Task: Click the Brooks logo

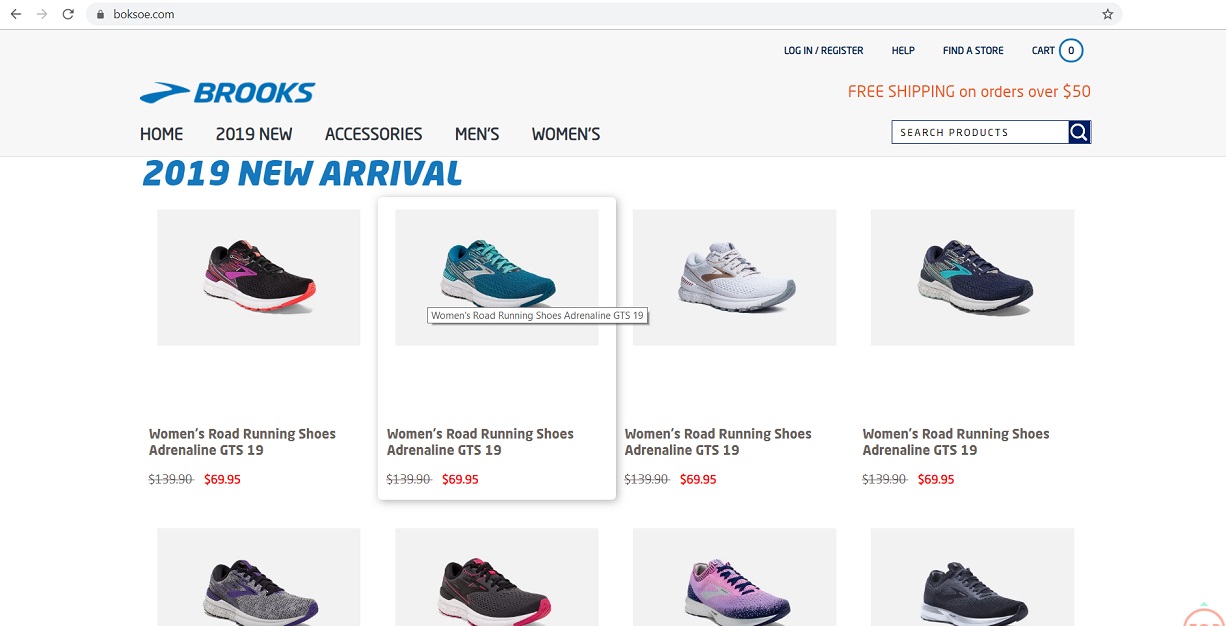Action: (227, 93)
